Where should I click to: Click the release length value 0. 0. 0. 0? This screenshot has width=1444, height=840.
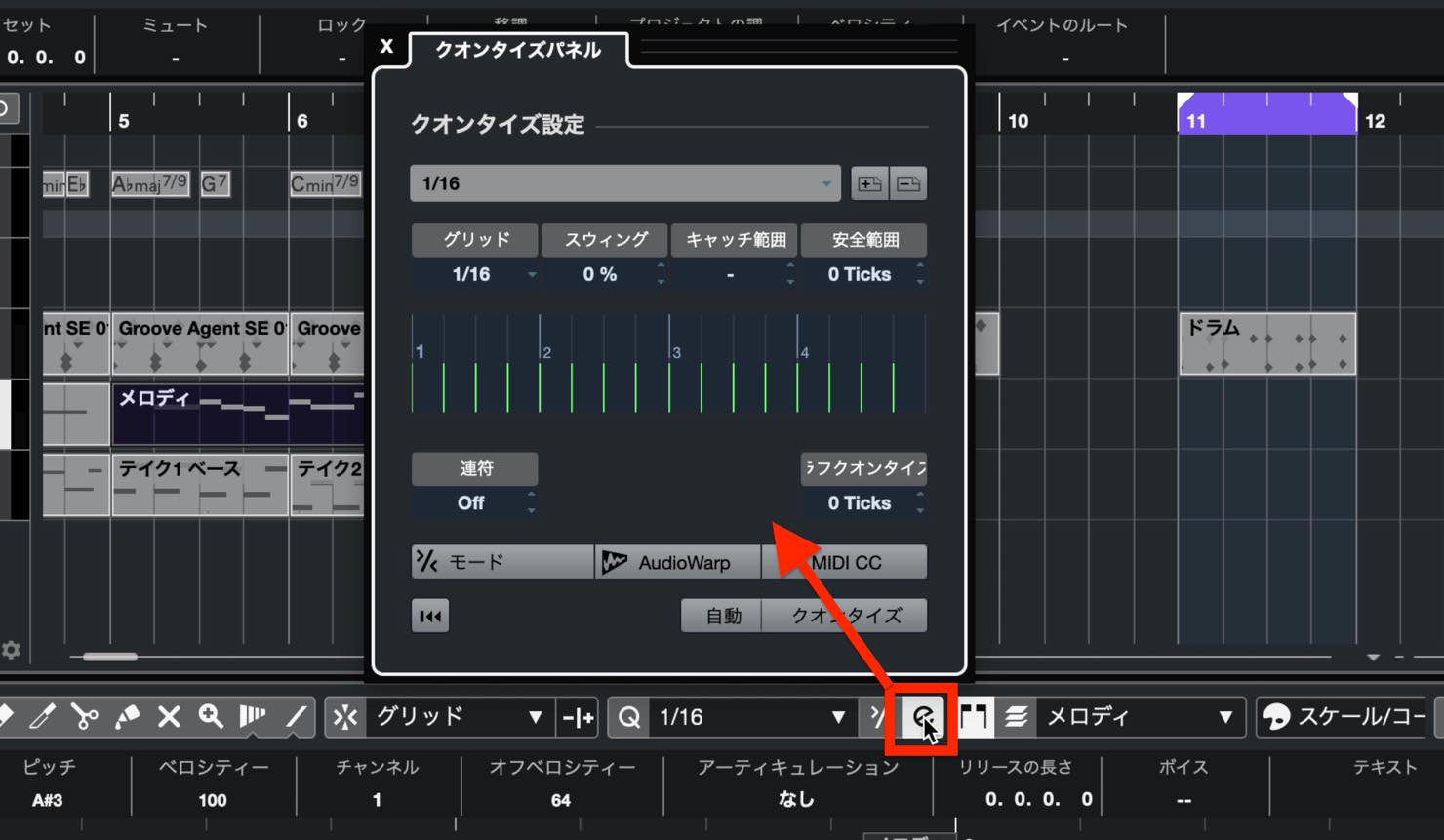[1038, 799]
